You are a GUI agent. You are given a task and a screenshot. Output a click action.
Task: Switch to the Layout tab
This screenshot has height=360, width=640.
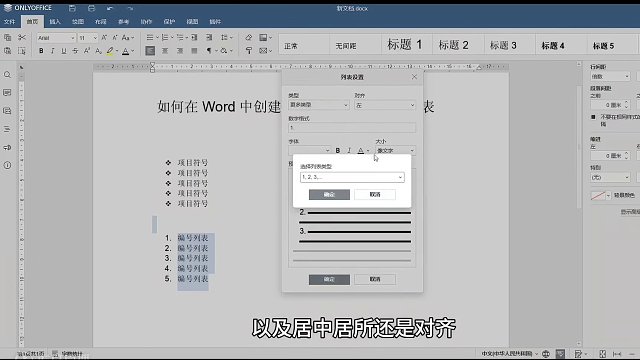[100, 22]
